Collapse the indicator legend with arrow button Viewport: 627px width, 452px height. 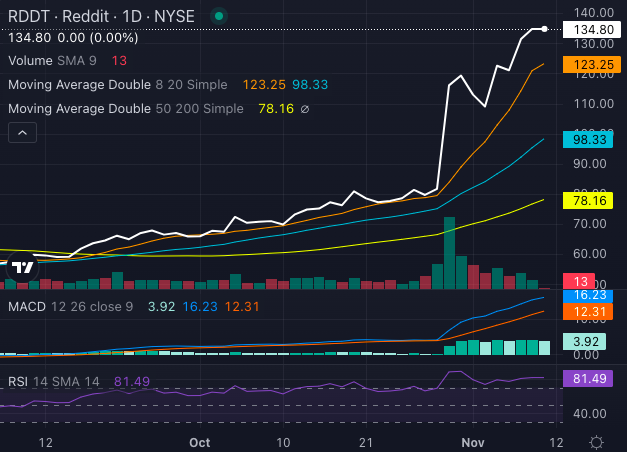pos(23,132)
